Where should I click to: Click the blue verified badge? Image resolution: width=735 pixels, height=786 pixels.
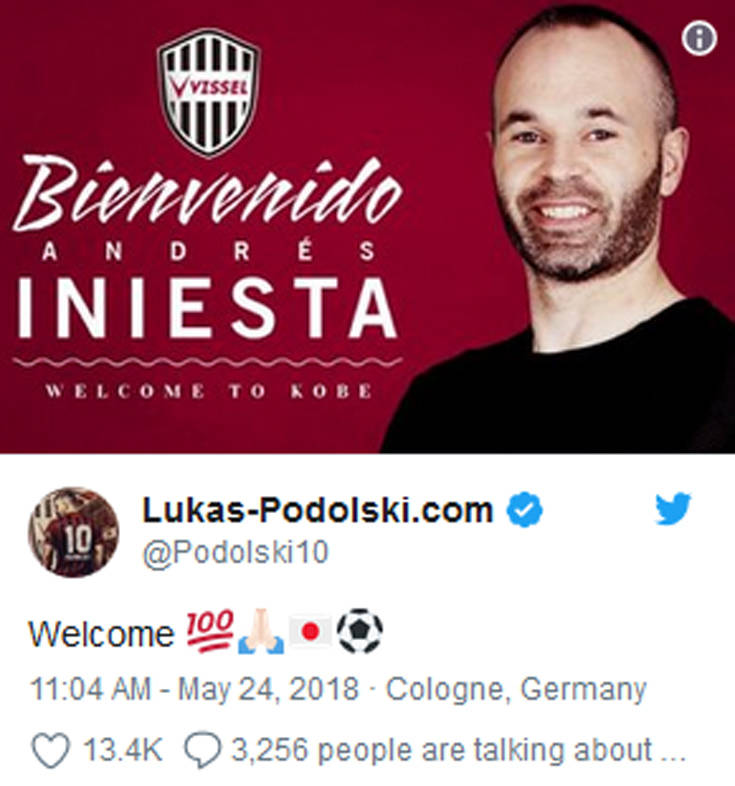[524, 509]
